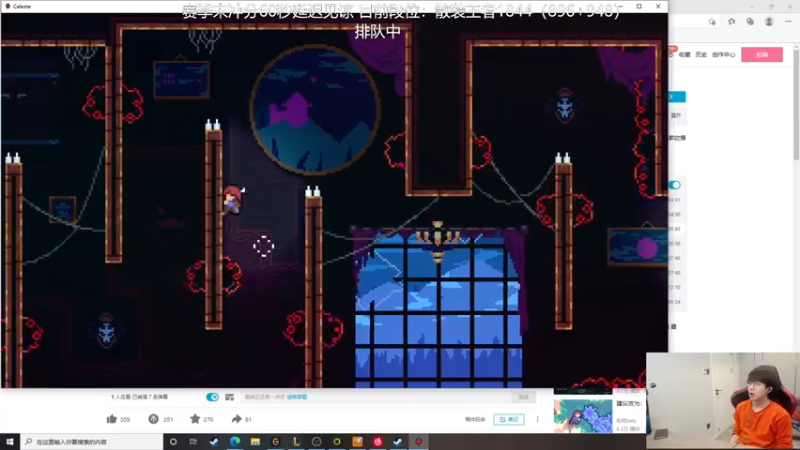Close the Celeste game window
Image resolution: width=800 pixels, height=450 pixels.
pyautogui.click(x=658, y=6)
